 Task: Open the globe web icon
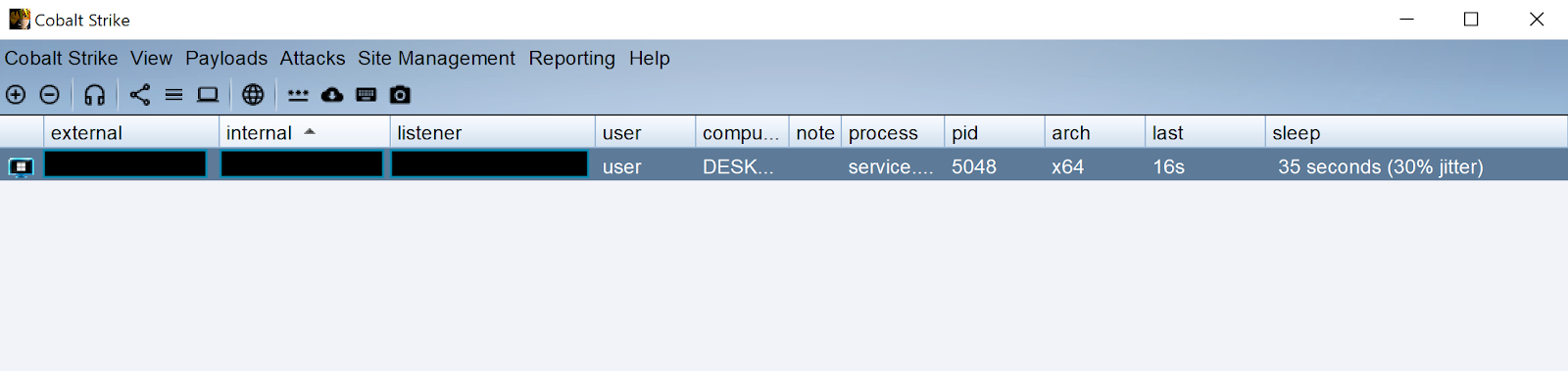253,95
